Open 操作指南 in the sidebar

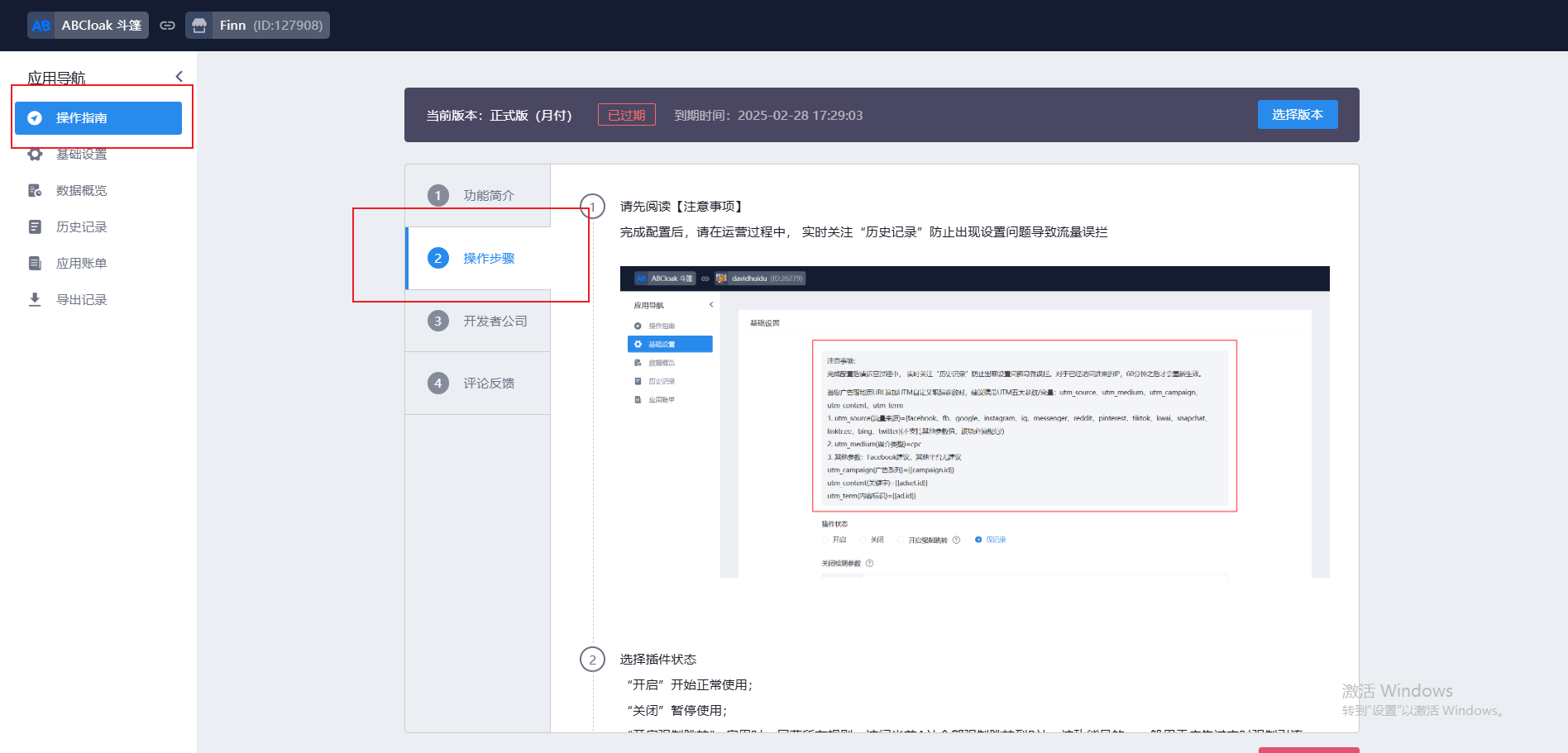[x=98, y=118]
